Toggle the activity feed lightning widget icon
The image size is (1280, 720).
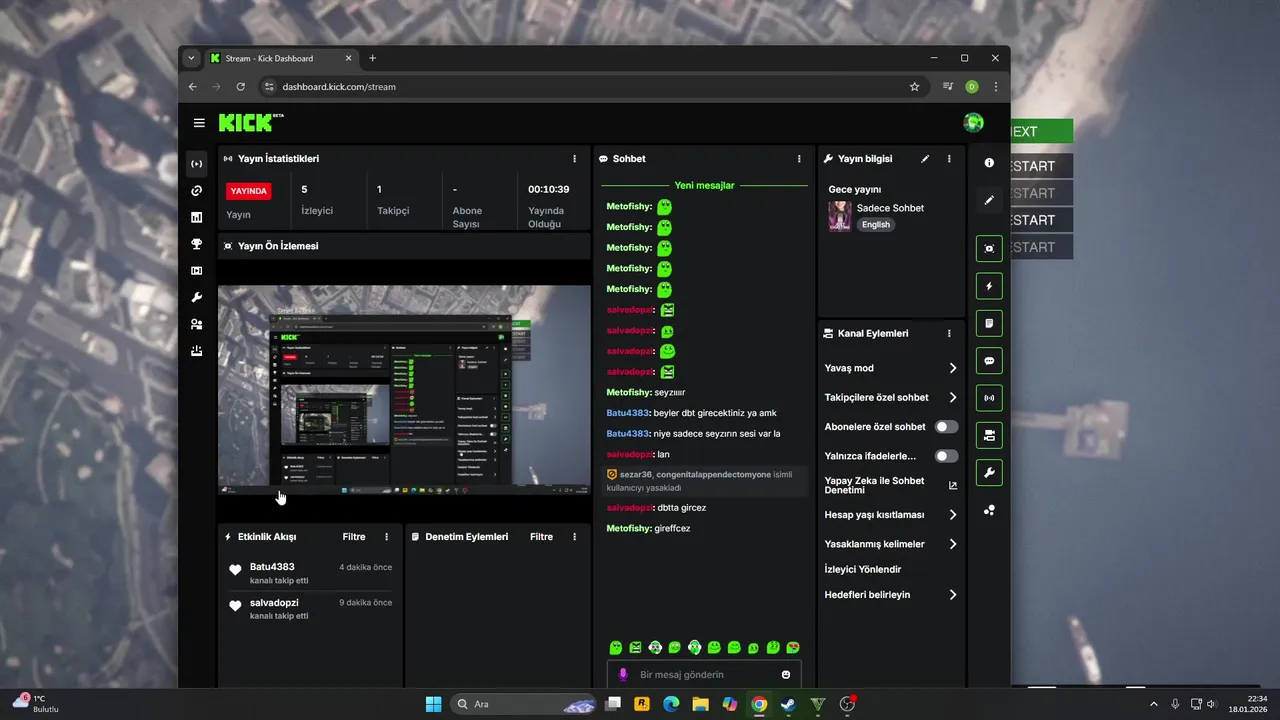(x=989, y=286)
